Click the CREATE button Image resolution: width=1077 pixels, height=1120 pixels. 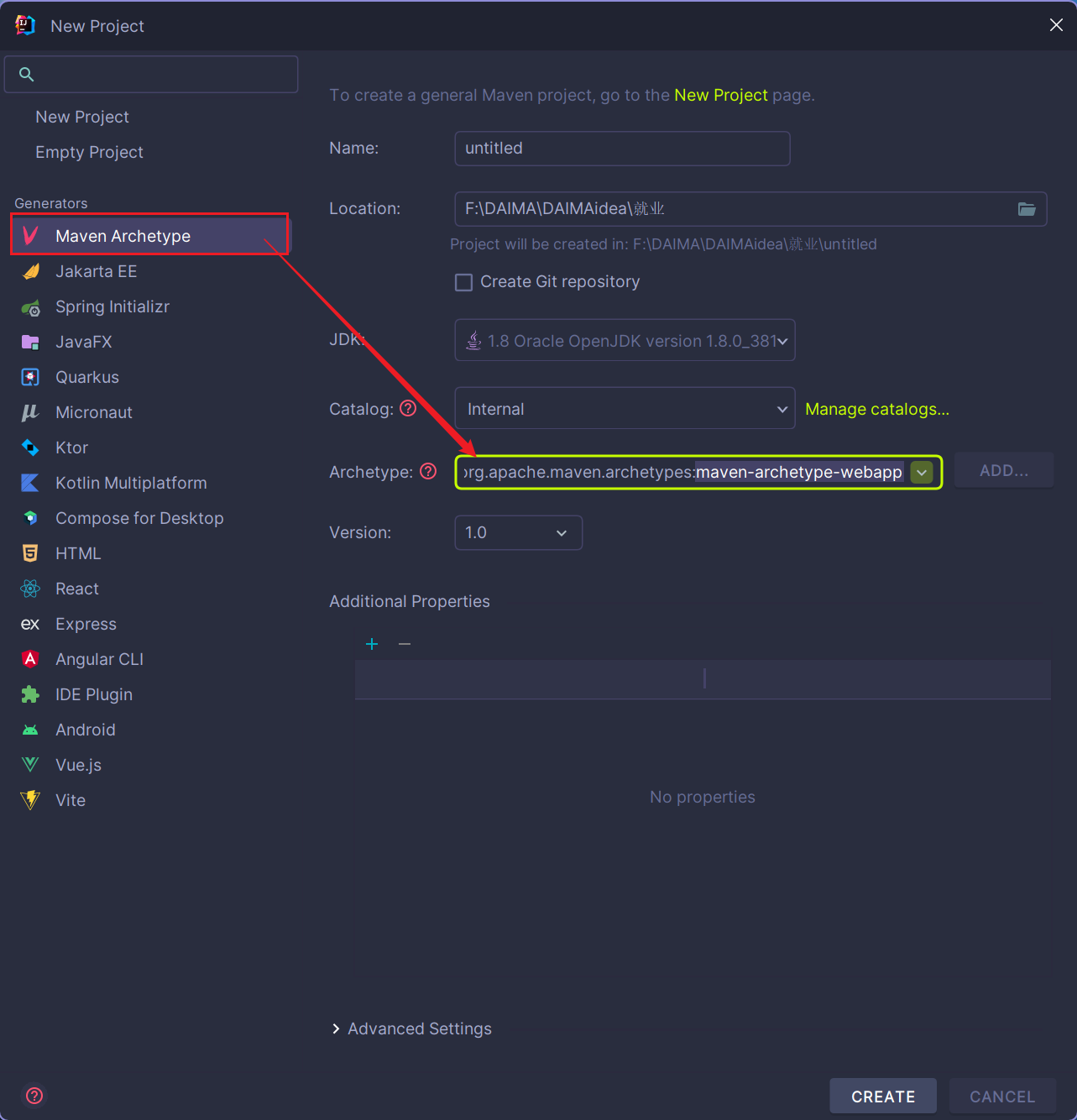[883, 1096]
